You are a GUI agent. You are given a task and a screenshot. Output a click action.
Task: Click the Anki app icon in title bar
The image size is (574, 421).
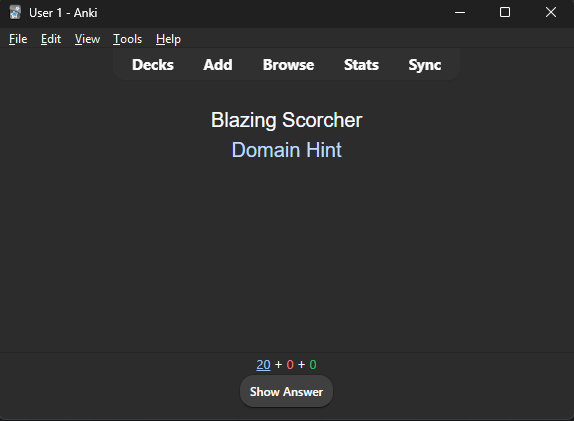tap(15, 12)
